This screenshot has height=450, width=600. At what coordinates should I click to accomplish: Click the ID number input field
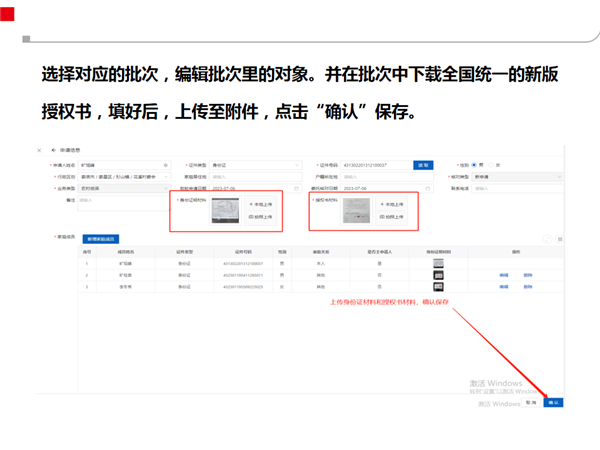[x=376, y=165]
